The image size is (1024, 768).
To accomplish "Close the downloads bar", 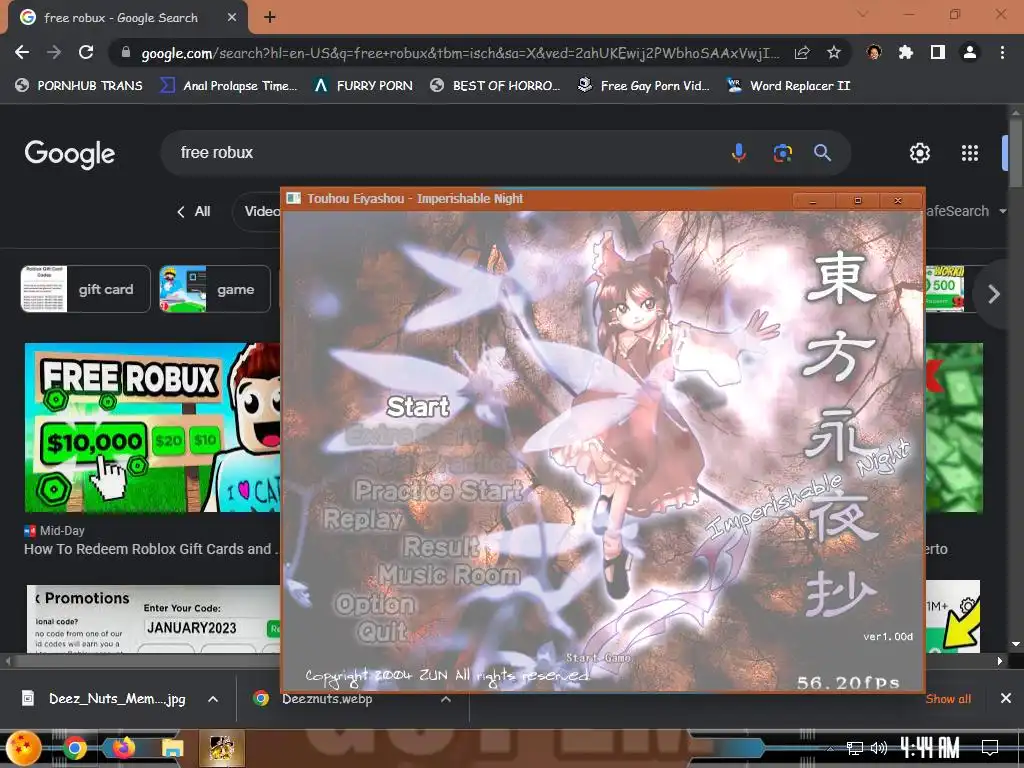I will tap(1006, 699).
